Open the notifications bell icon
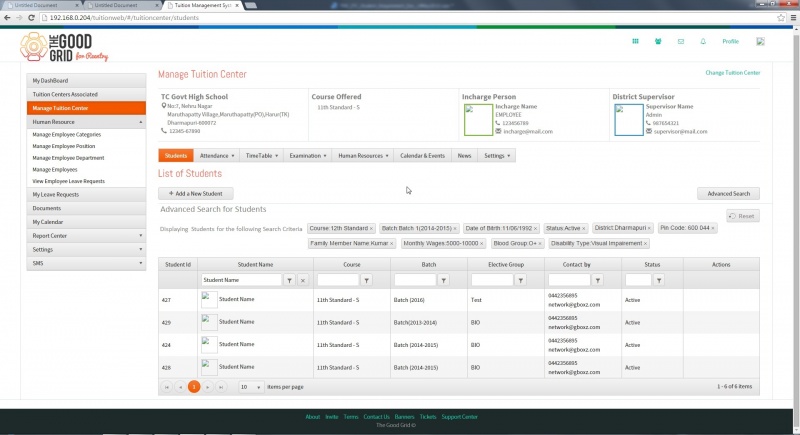This screenshot has width=800, height=435. pyautogui.click(x=703, y=41)
